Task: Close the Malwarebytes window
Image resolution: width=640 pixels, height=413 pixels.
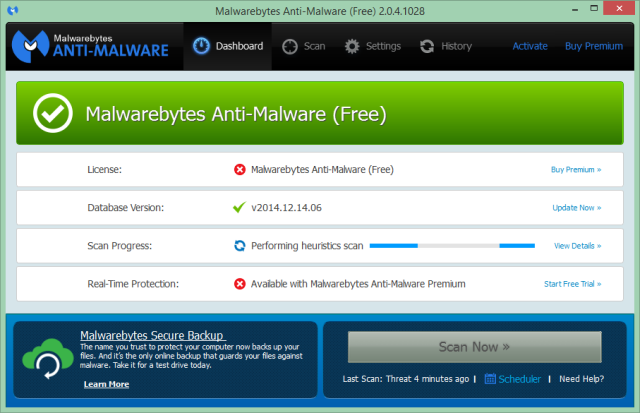Action: (619, 8)
